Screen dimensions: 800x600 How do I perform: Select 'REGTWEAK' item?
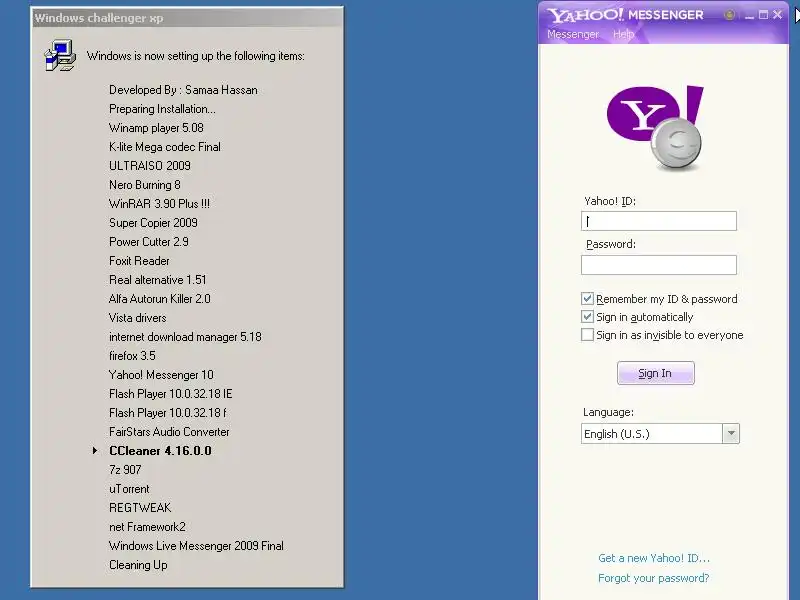point(140,508)
